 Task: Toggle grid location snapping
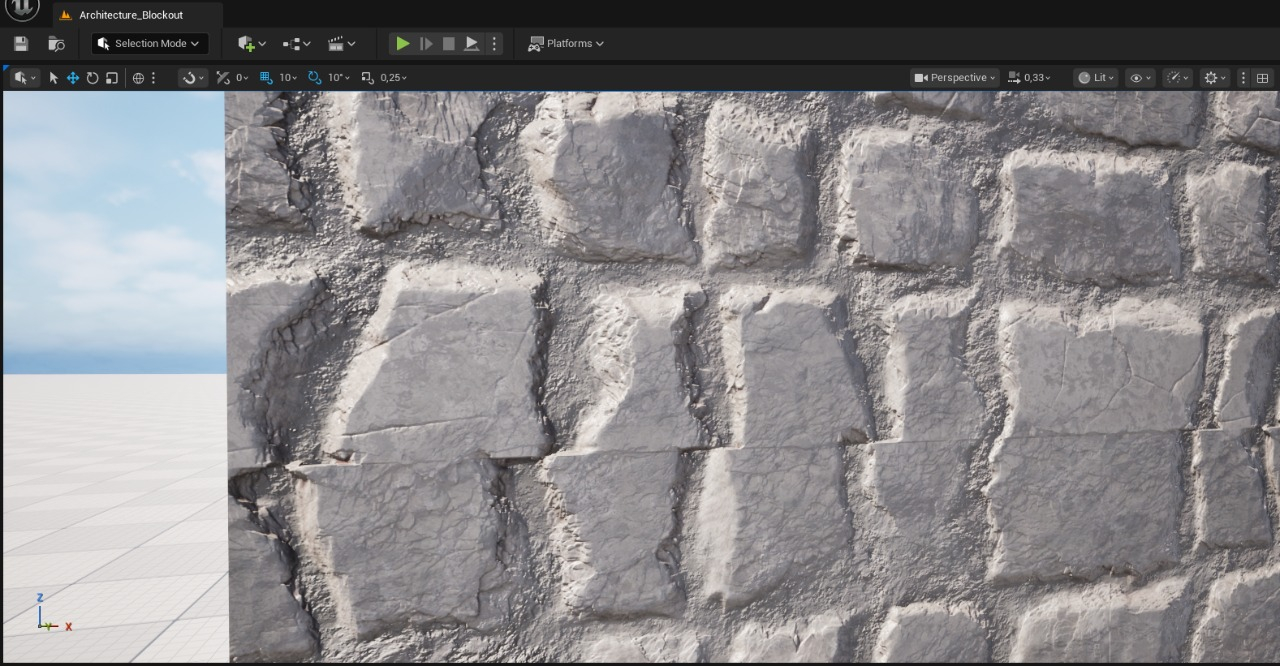point(266,78)
